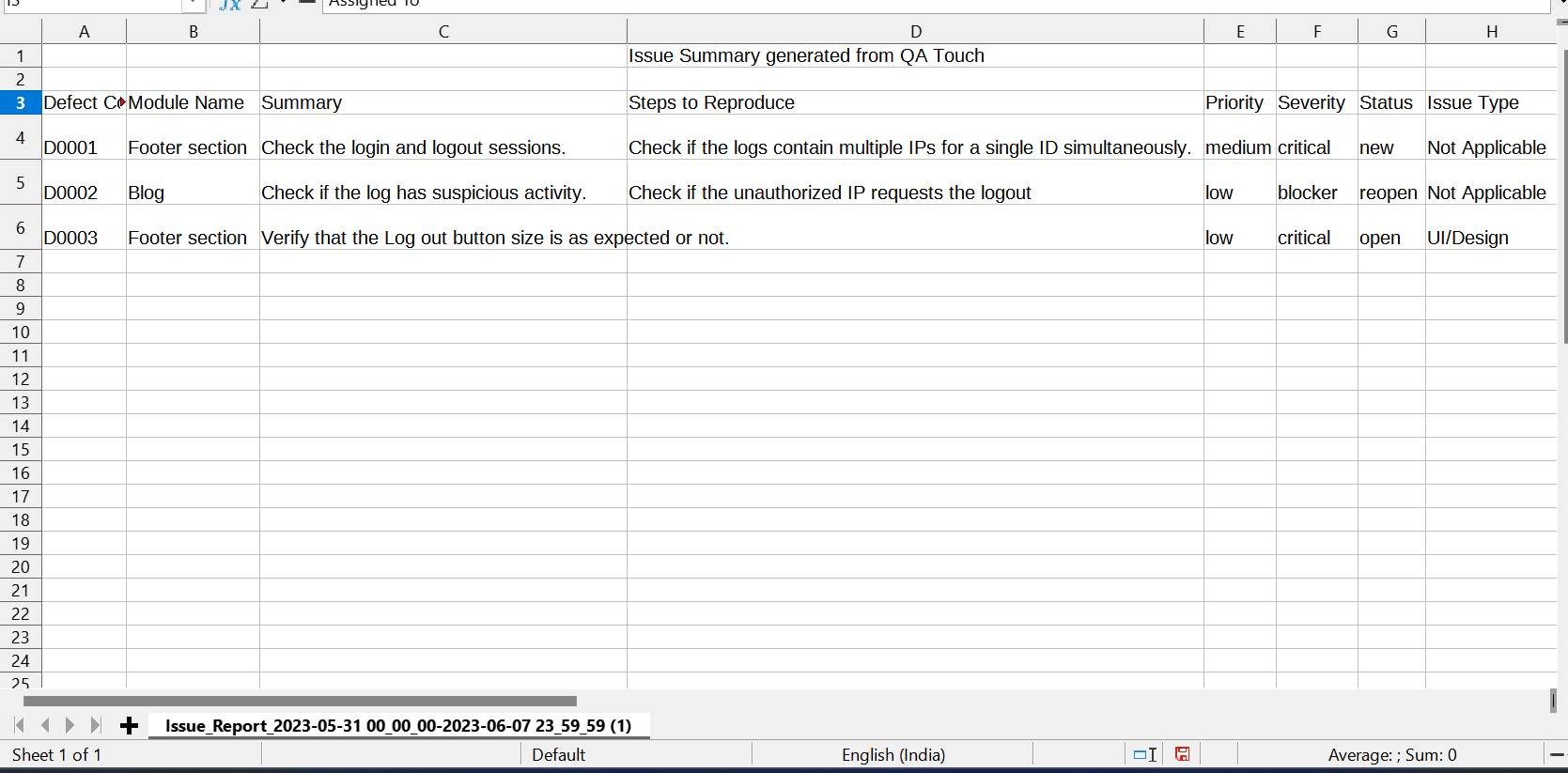Add a new sheet with plus icon
This screenshot has width=1568, height=773.
coord(130,725)
